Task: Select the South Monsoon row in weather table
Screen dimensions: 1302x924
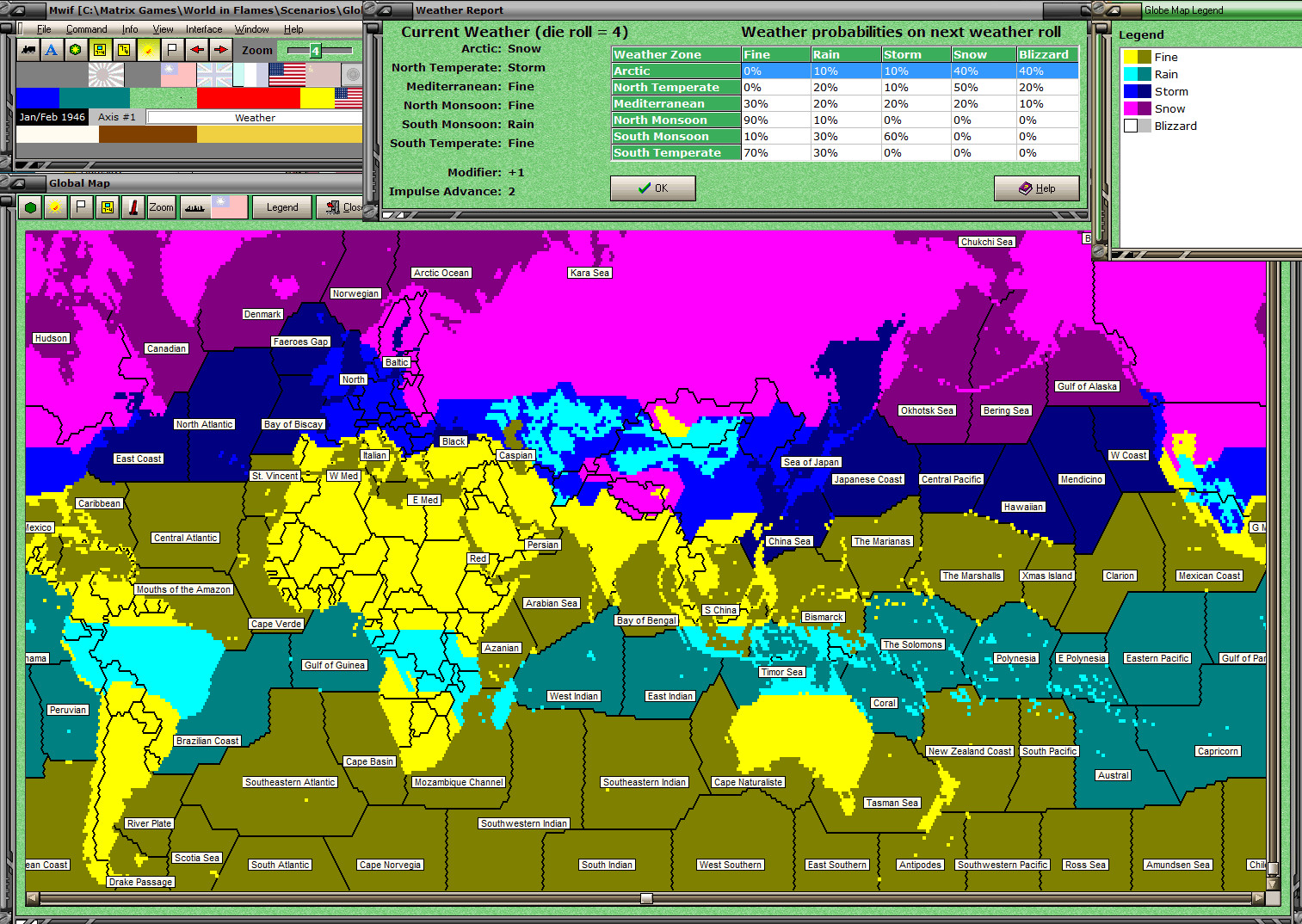Action: click(x=845, y=137)
